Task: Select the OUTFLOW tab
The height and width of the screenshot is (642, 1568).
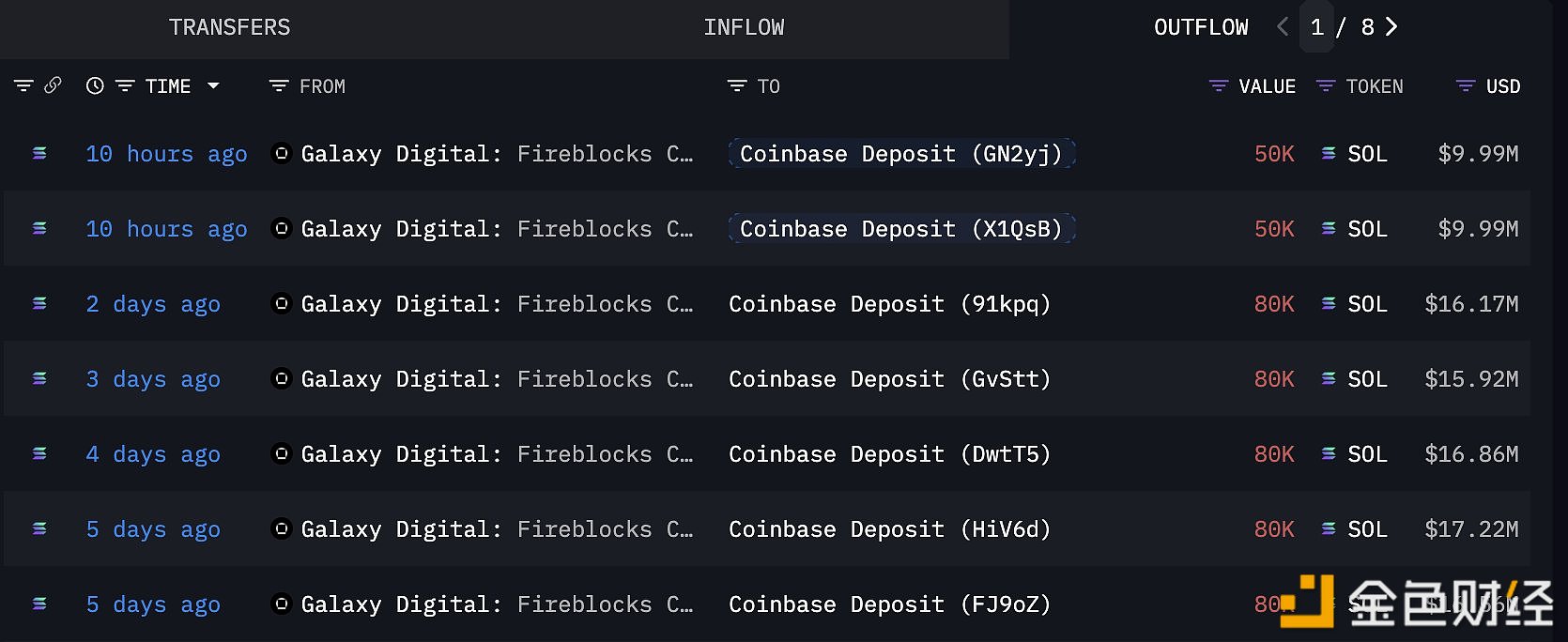Action: click(x=1201, y=27)
